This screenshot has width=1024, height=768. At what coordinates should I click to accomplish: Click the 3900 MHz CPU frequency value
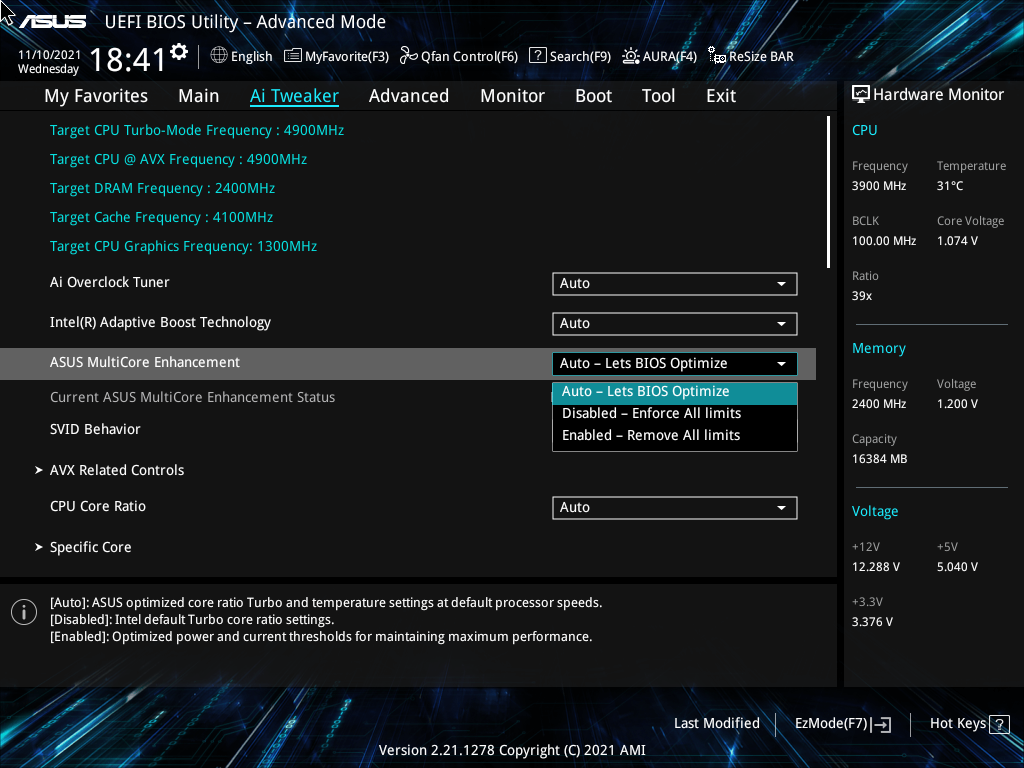click(x=879, y=186)
